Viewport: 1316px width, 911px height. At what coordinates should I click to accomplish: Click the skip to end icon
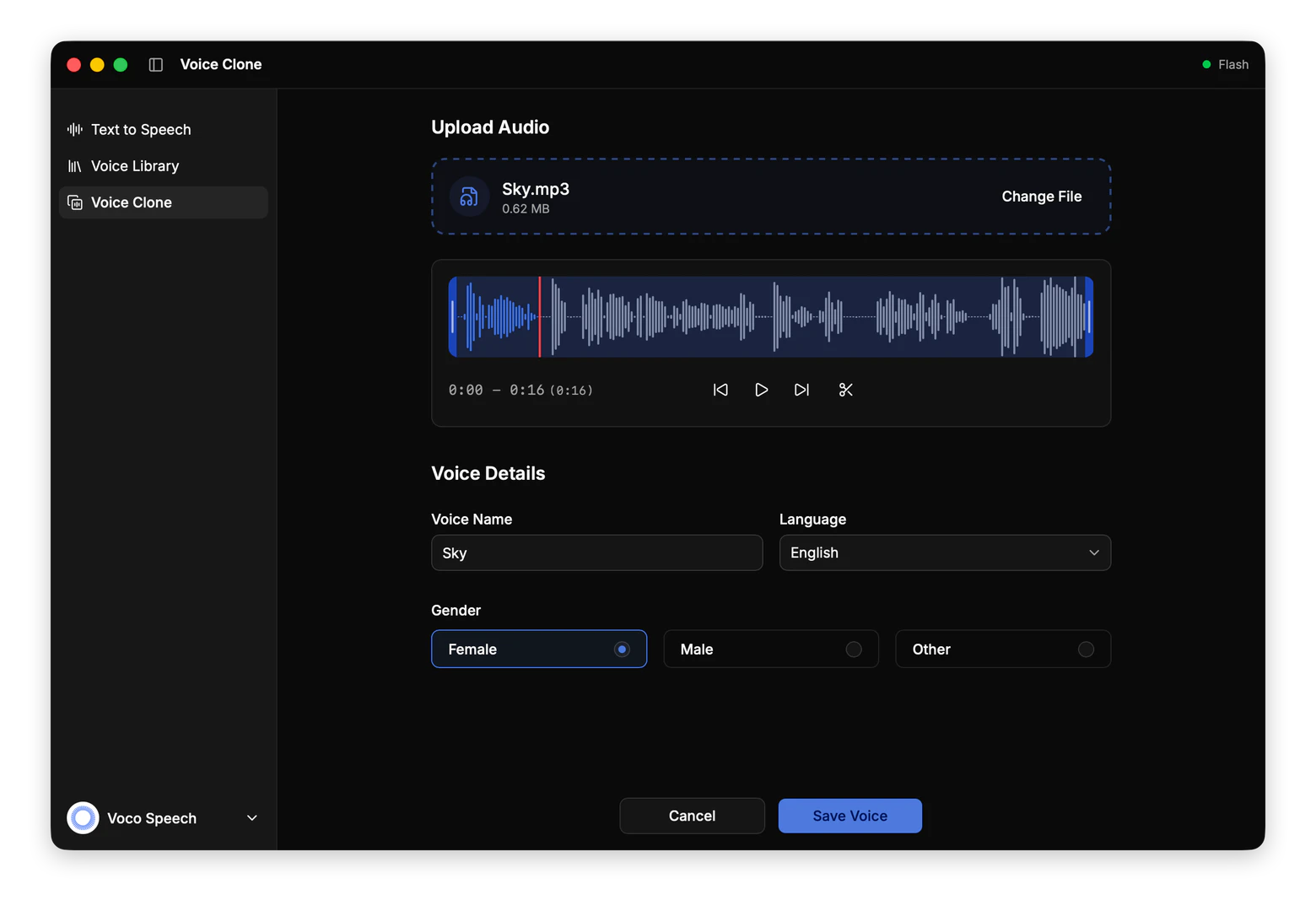pyautogui.click(x=801, y=390)
